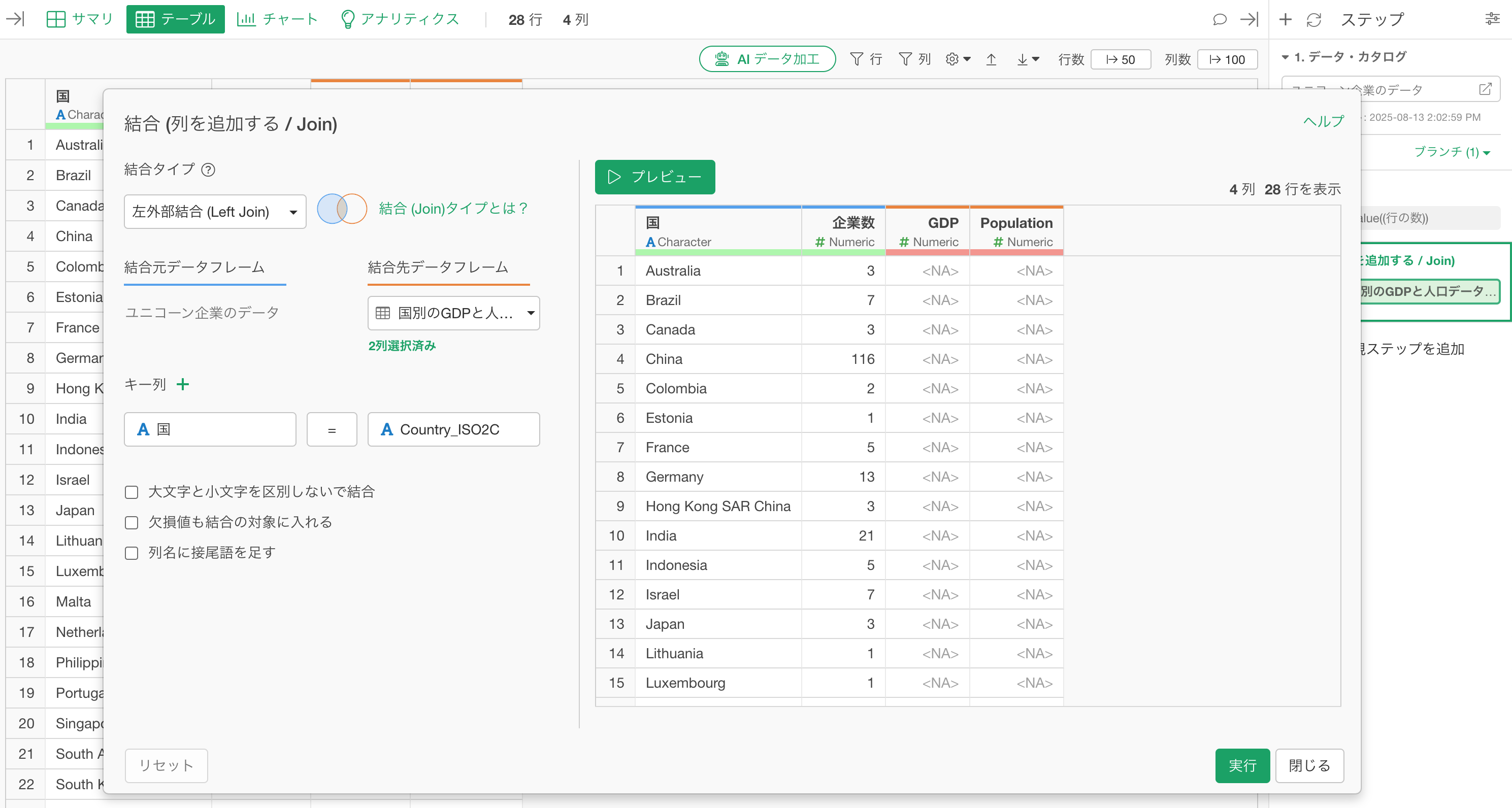Click the AI データ加工 button
Screen dimensions: 1512x808
(x=767, y=59)
